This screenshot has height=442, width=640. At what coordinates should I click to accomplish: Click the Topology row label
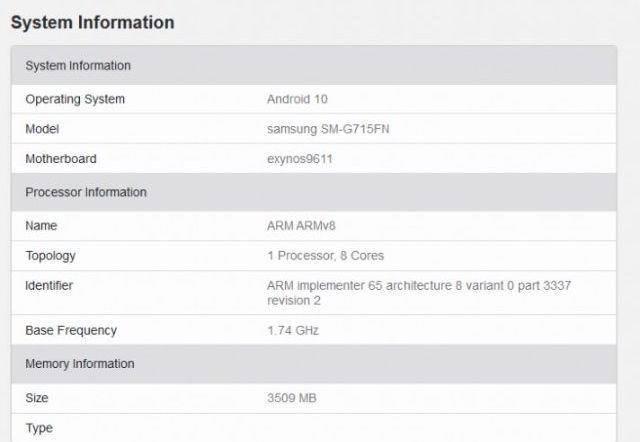51,256
